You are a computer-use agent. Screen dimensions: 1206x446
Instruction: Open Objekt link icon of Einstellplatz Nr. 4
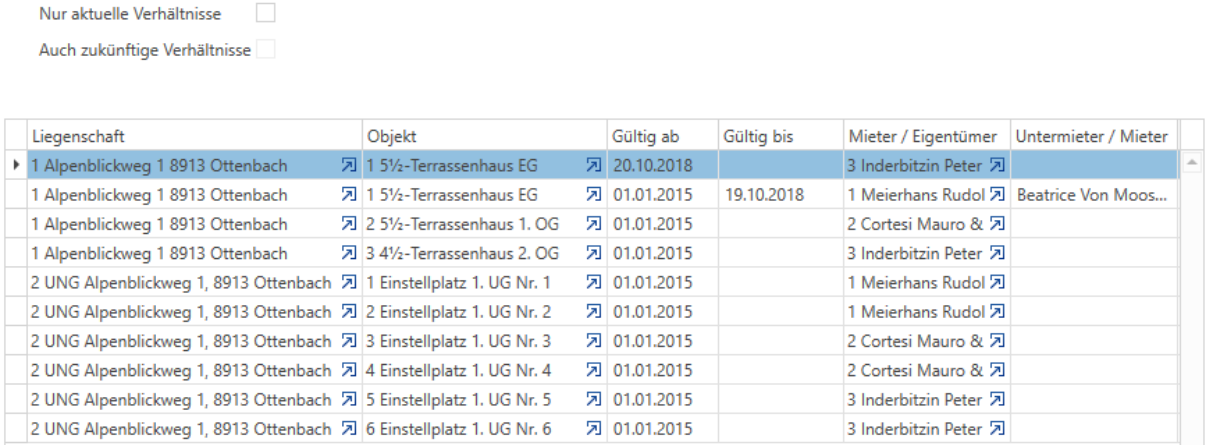tap(593, 370)
